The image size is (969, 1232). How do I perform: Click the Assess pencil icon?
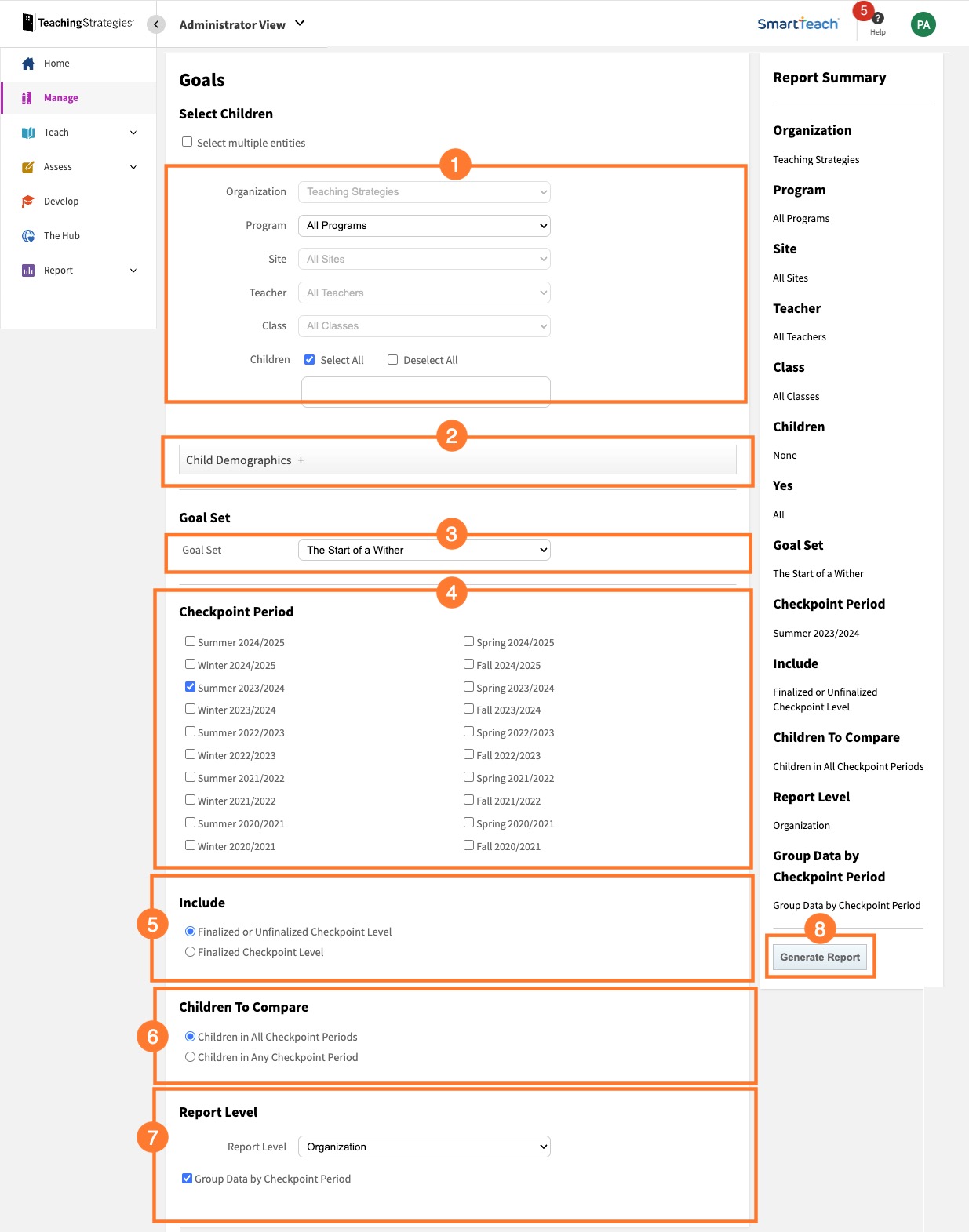pos(28,167)
